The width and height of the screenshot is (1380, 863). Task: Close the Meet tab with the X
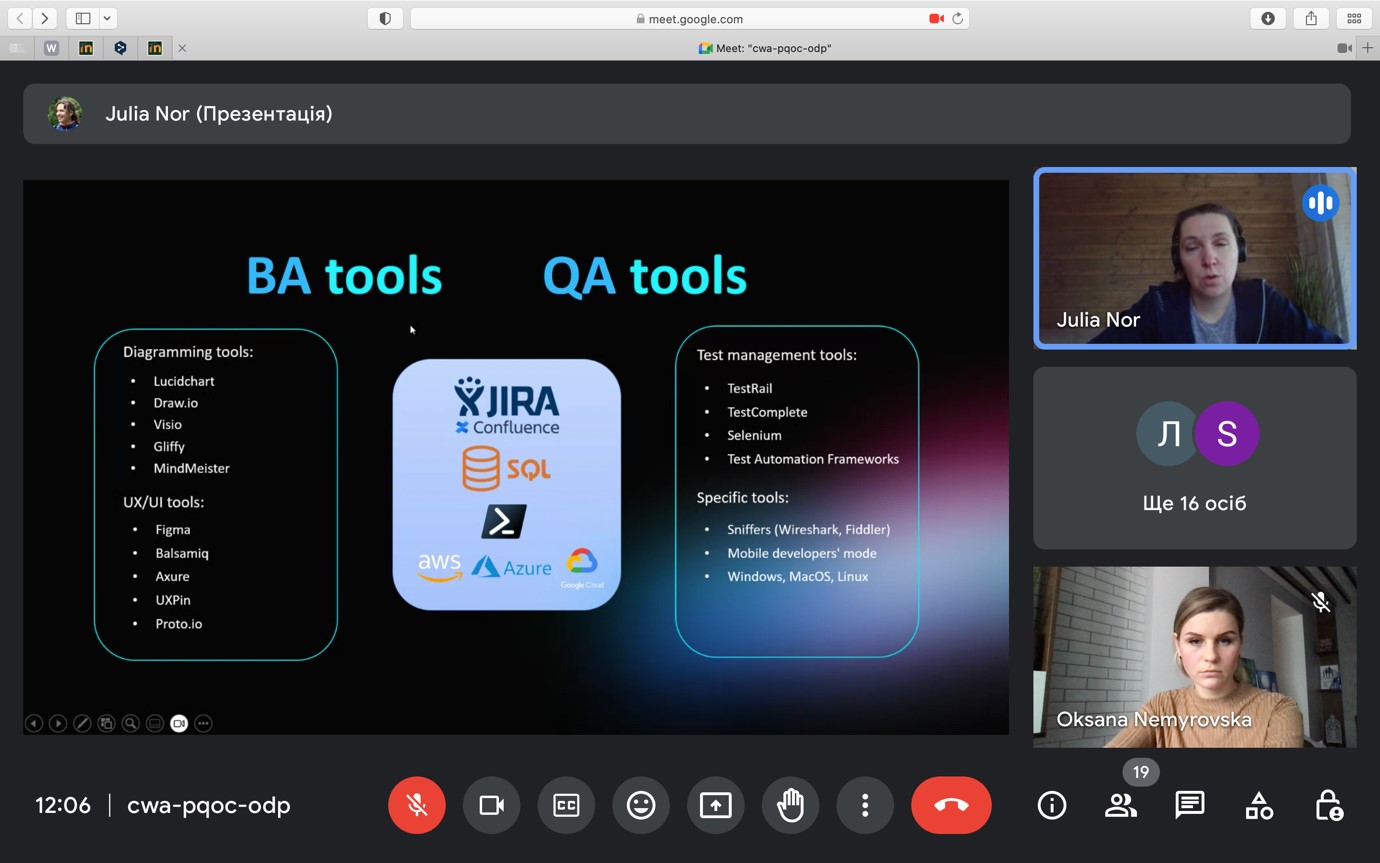182,48
